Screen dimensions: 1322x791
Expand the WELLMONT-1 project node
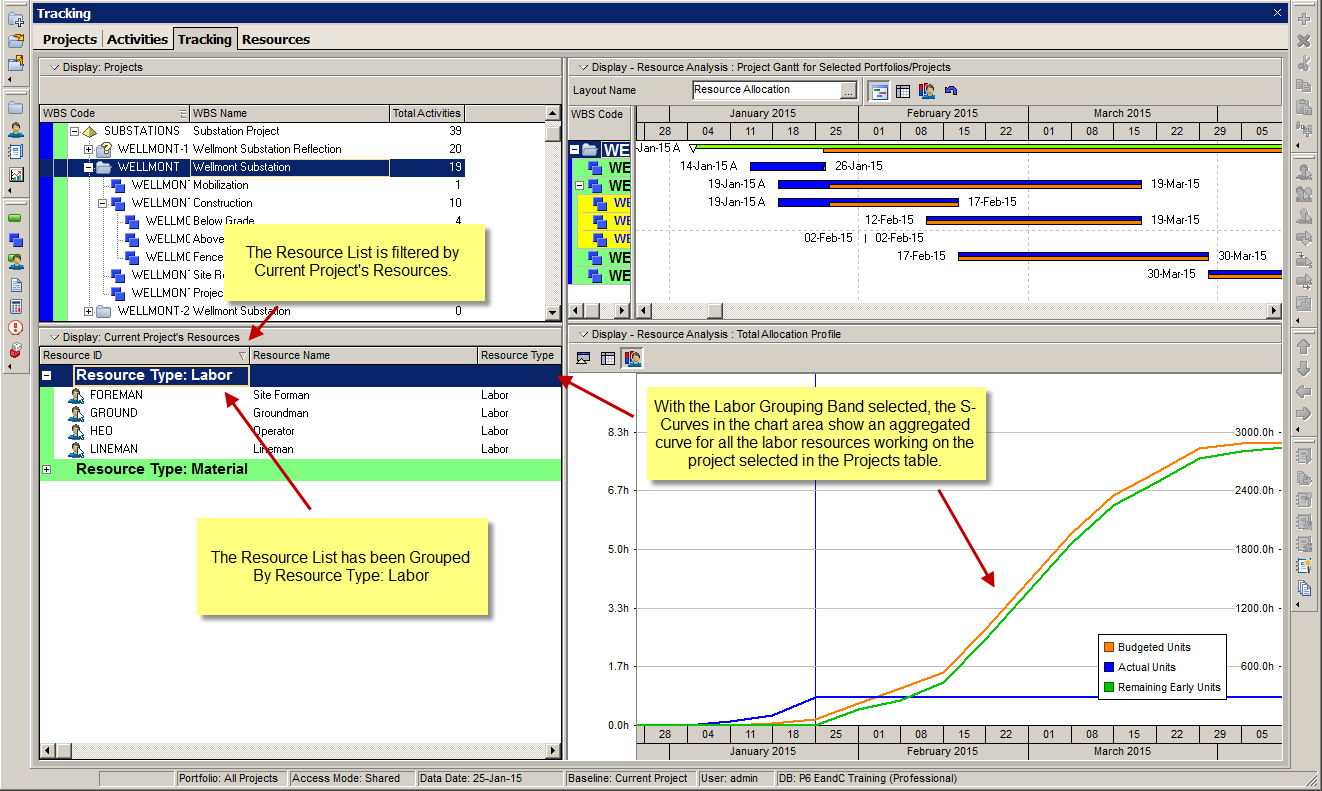[x=89, y=149]
